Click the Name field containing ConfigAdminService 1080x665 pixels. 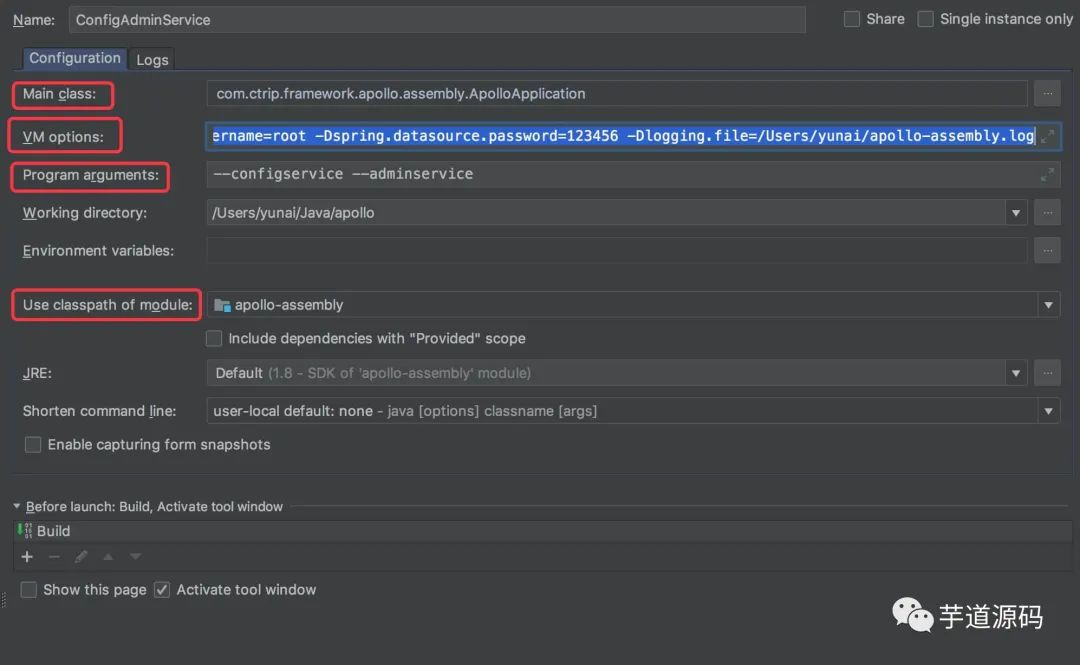[437, 20]
